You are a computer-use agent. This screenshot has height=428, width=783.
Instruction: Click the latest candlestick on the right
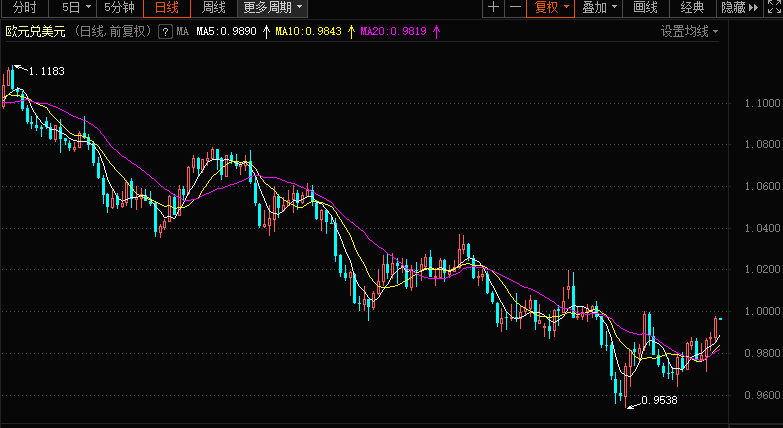[x=721, y=319]
